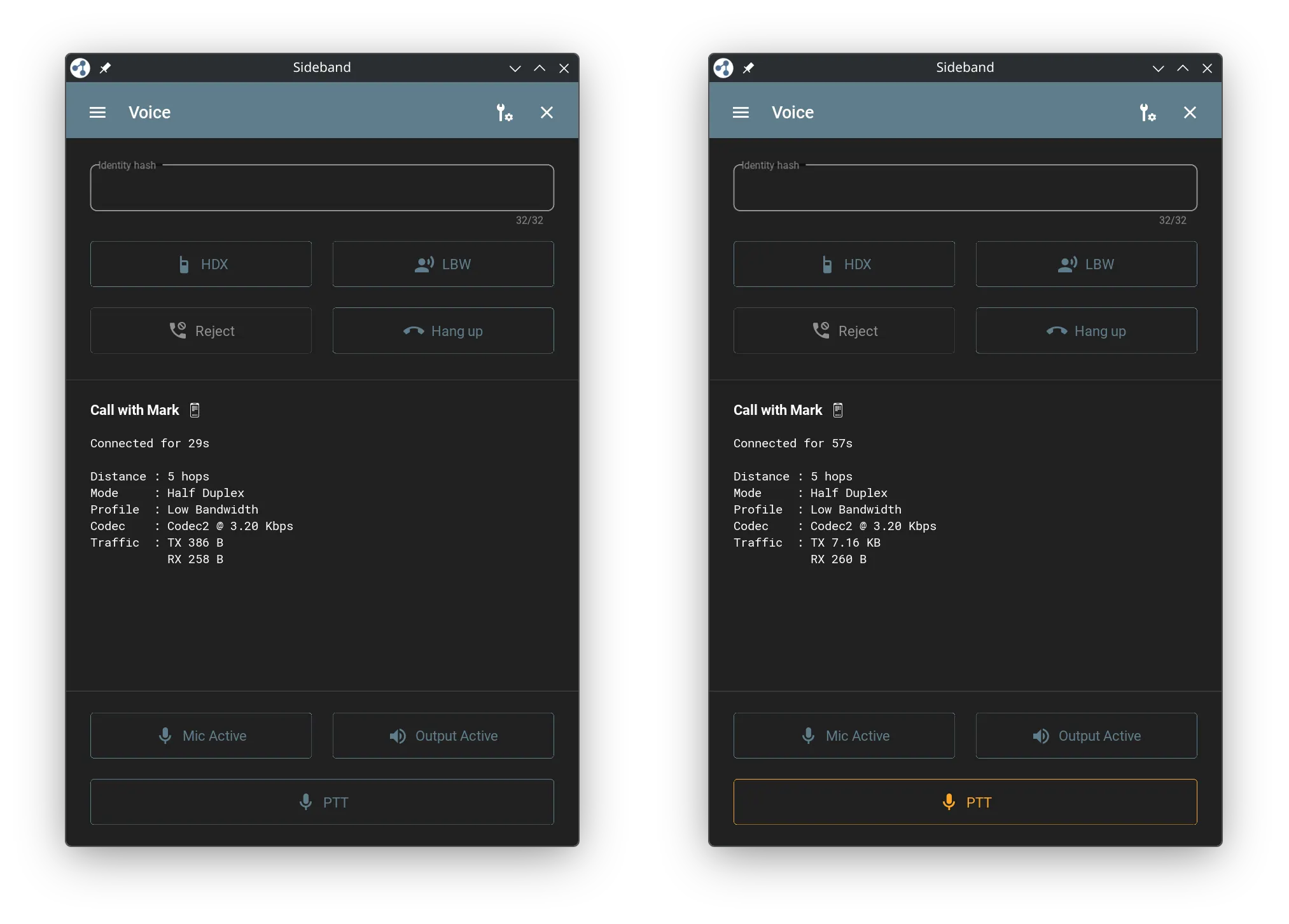Click 'Call with Mark' heading in left window

point(135,410)
